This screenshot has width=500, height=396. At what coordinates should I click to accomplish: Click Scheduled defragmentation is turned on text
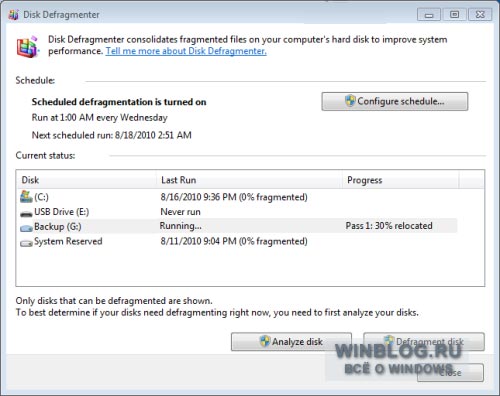coord(119,102)
